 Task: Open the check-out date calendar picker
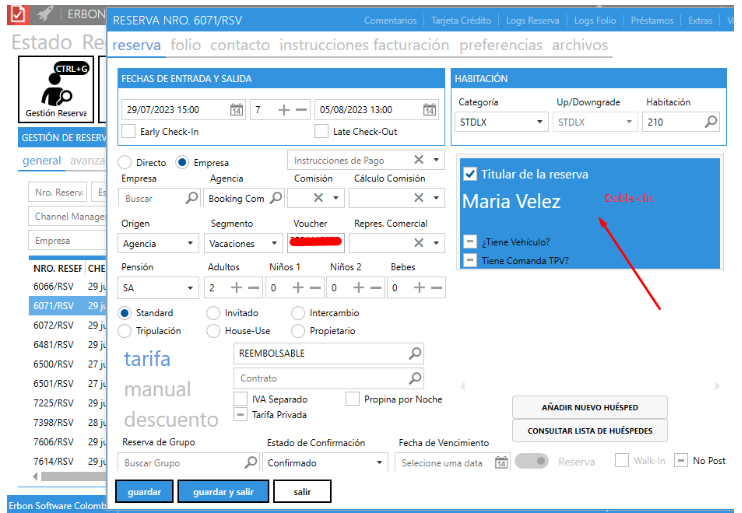429,110
